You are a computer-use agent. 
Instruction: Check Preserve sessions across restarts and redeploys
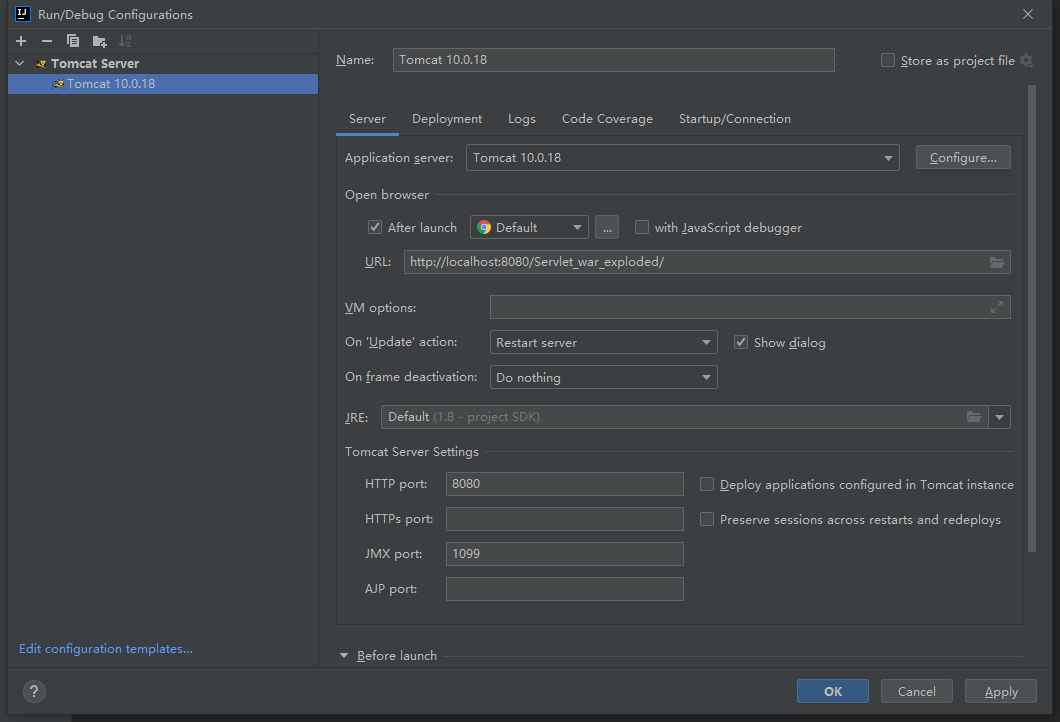[706, 519]
